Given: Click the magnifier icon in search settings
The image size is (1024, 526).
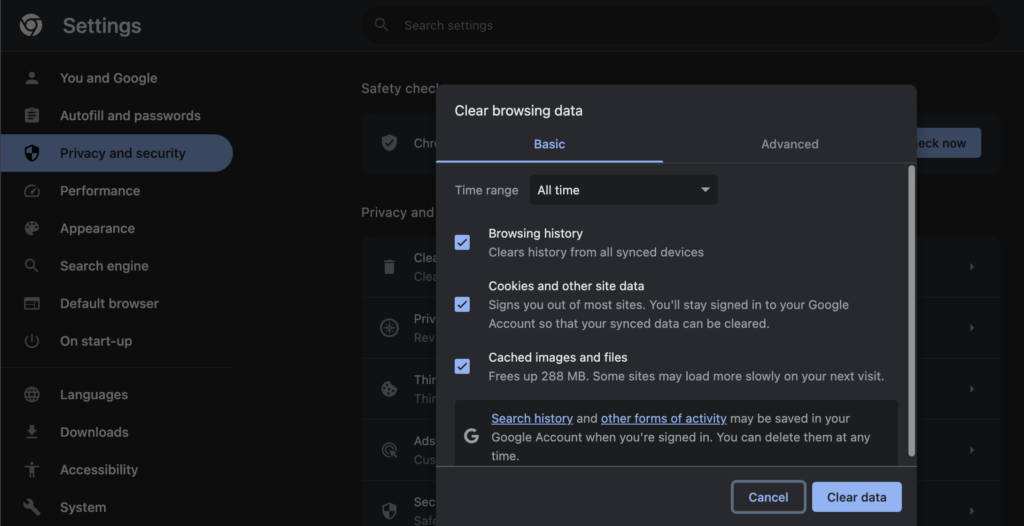Looking at the screenshot, I should [381, 25].
